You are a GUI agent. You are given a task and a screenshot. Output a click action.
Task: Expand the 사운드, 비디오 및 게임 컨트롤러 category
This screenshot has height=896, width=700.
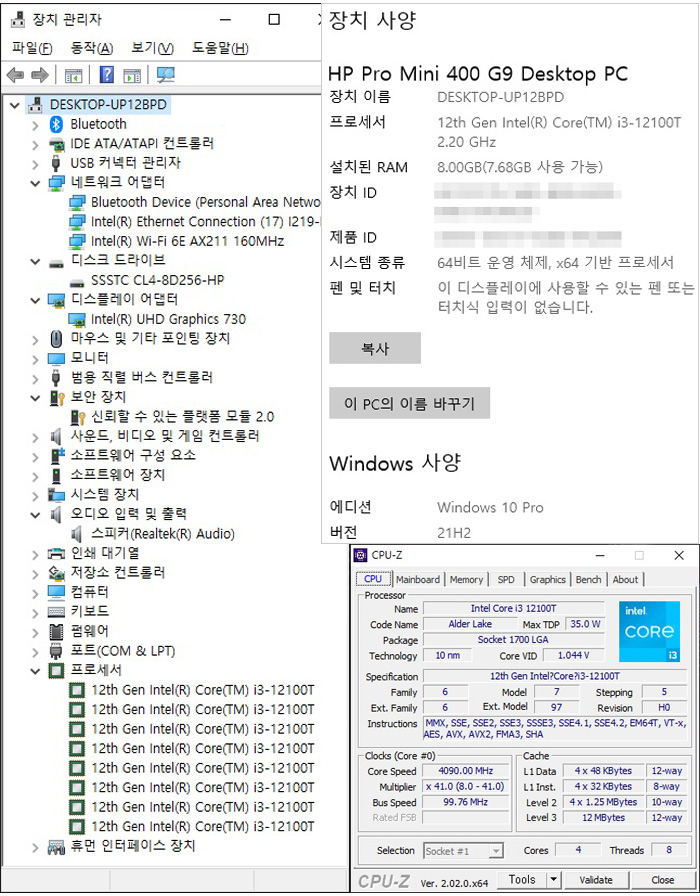[35, 438]
